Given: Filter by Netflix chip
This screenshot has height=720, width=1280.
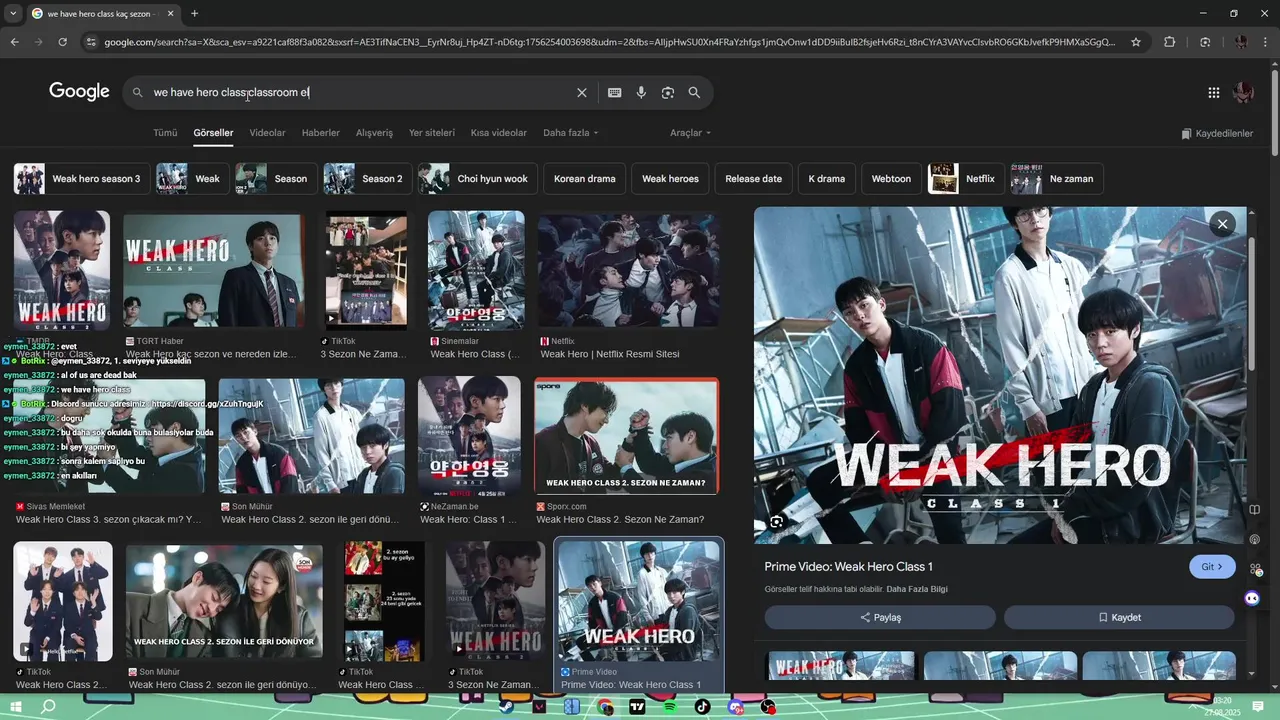Looking at the screenshot, I should coord(966,179).
